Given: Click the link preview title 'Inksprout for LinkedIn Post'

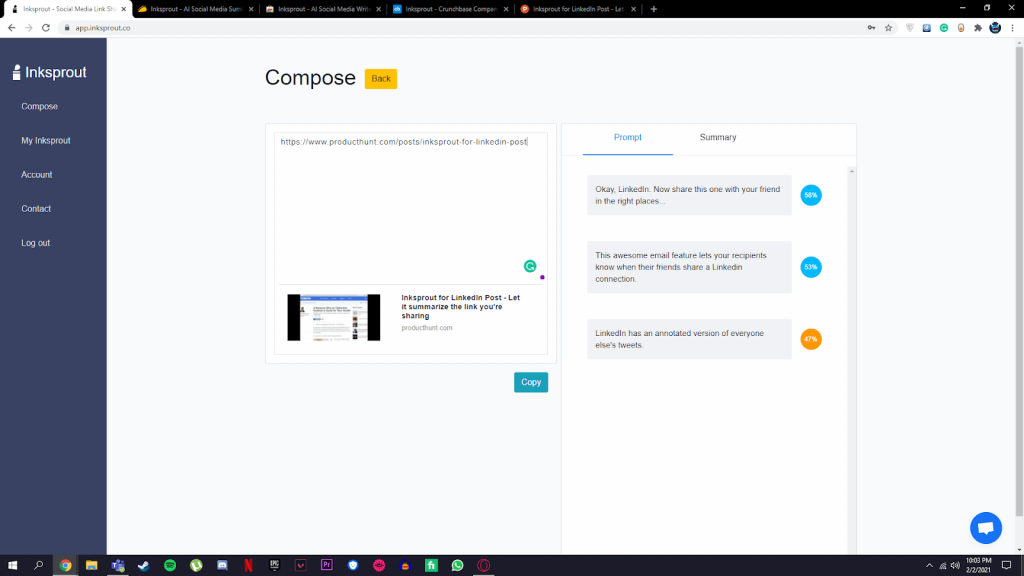Looking at the screenshot, I should coord(460,306).
